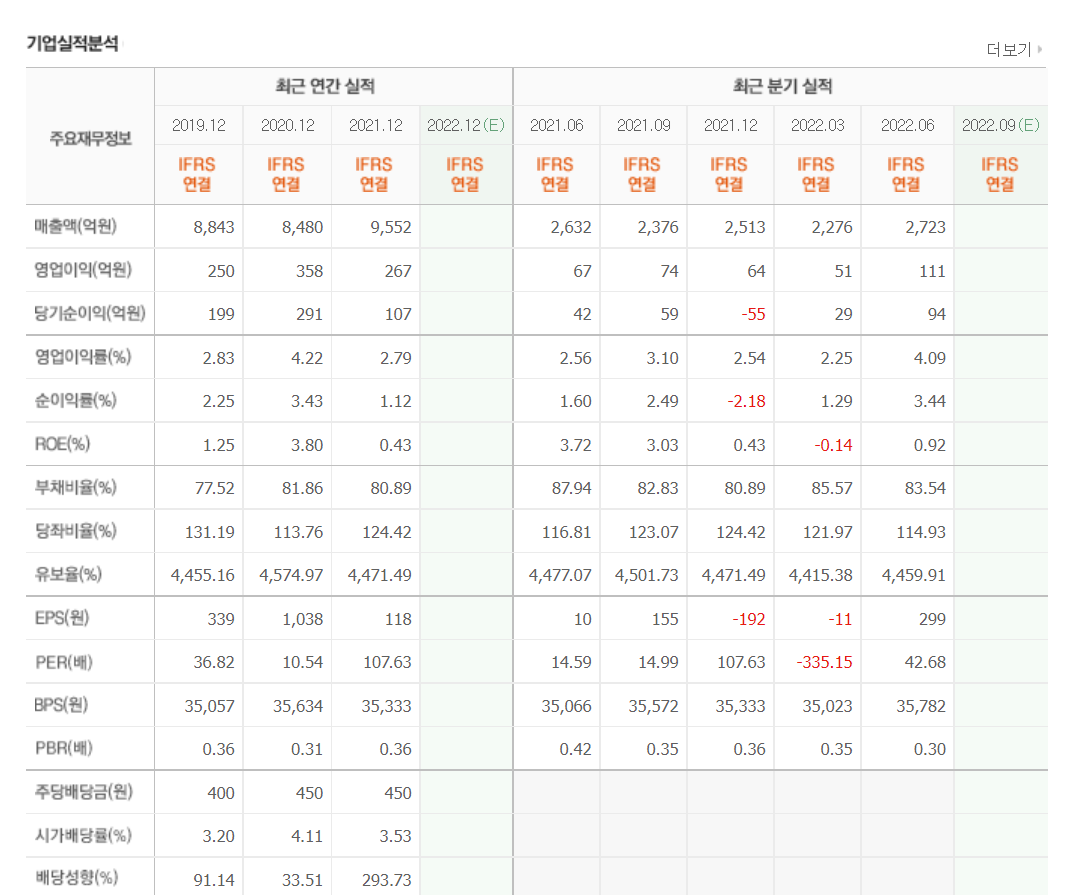Screen dimensions: 1066x895
Task: Click the 2021.09 column header
Action: tap(644, 125)
